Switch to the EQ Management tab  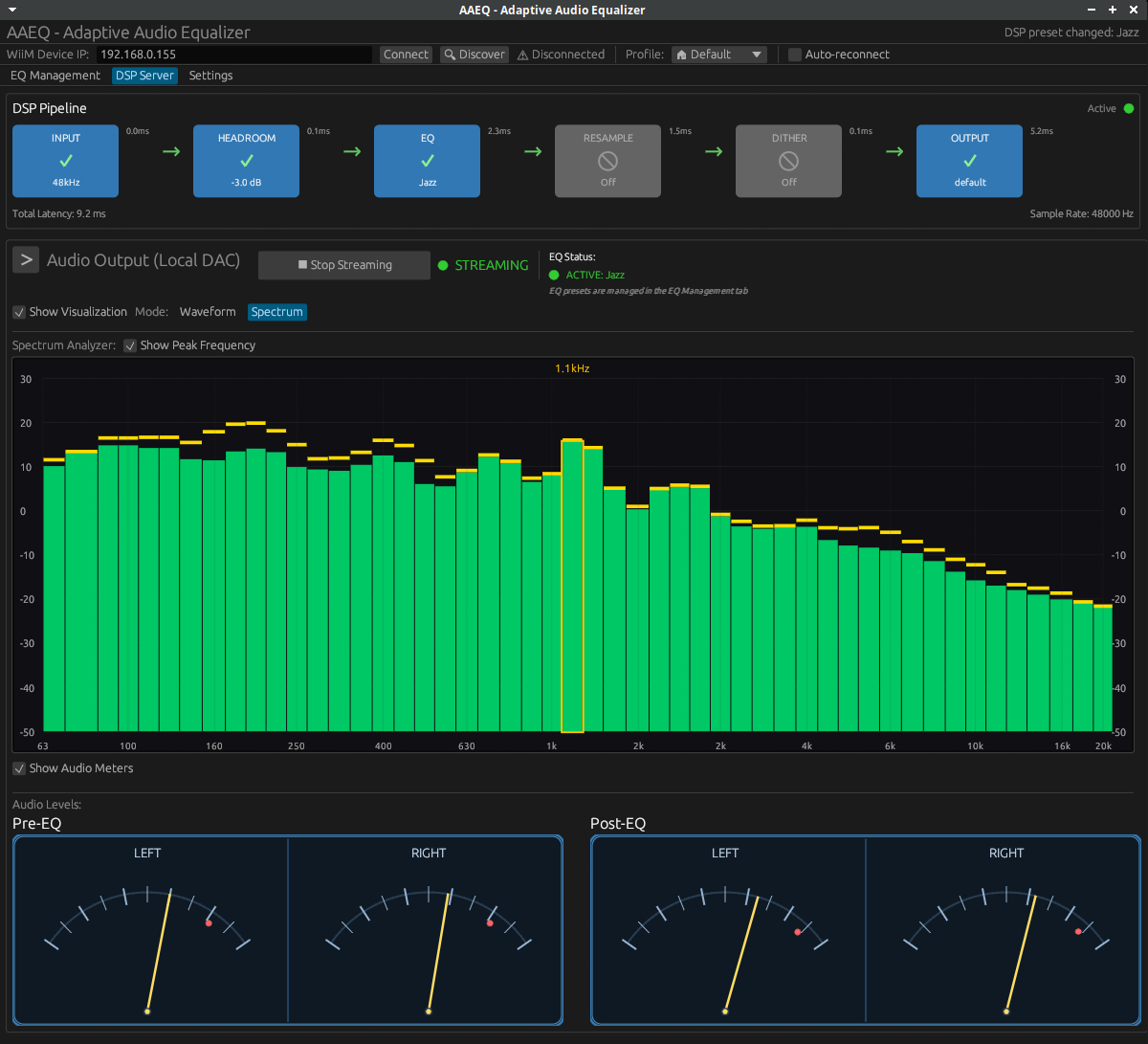(x=55, y=76)
